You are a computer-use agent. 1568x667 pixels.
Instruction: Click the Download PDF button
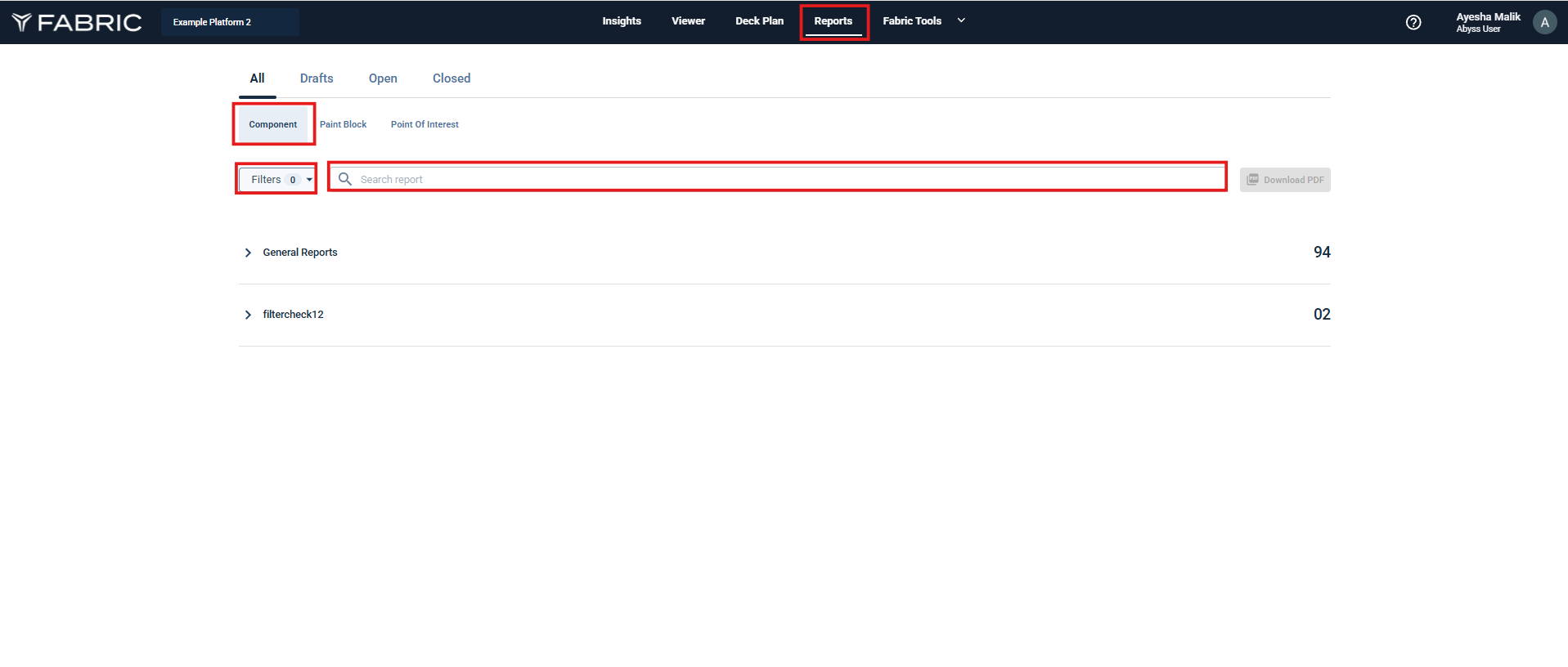coord(1284,180)
